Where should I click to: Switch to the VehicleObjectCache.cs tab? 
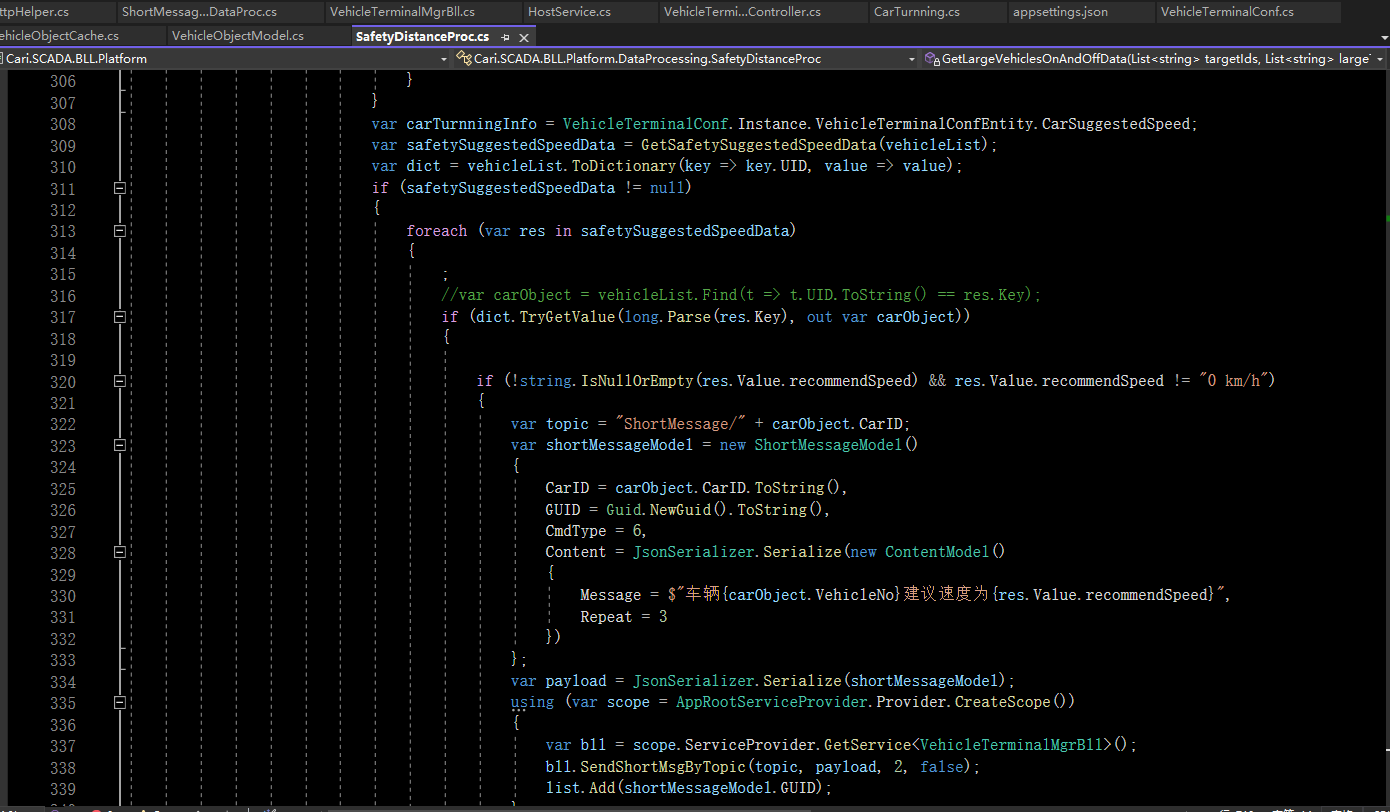tap(60, 36)
